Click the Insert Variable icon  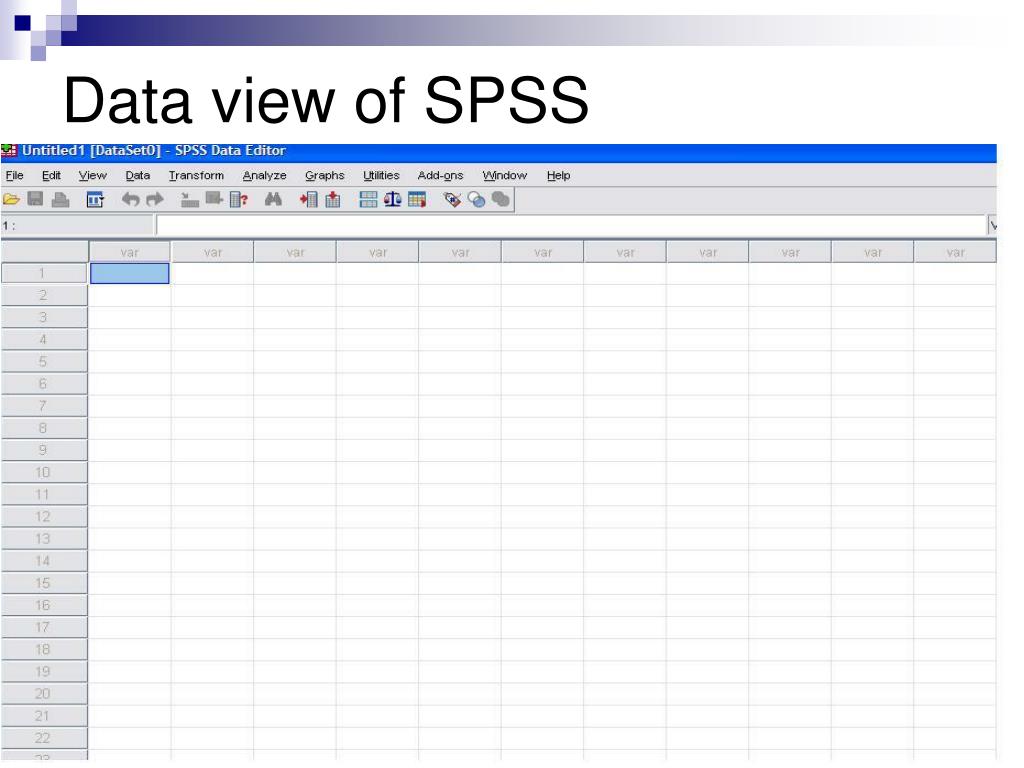click(x=333, y=200)
